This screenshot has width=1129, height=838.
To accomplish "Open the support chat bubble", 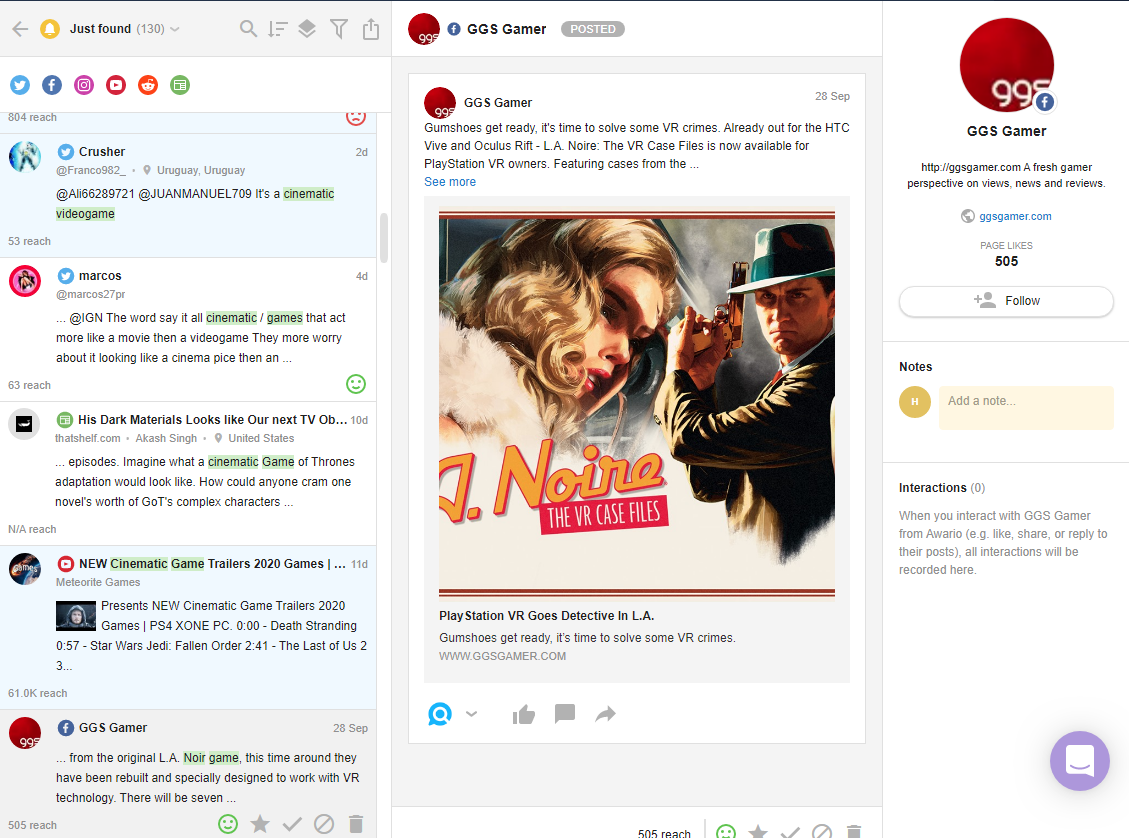I will click(1079, 761).
